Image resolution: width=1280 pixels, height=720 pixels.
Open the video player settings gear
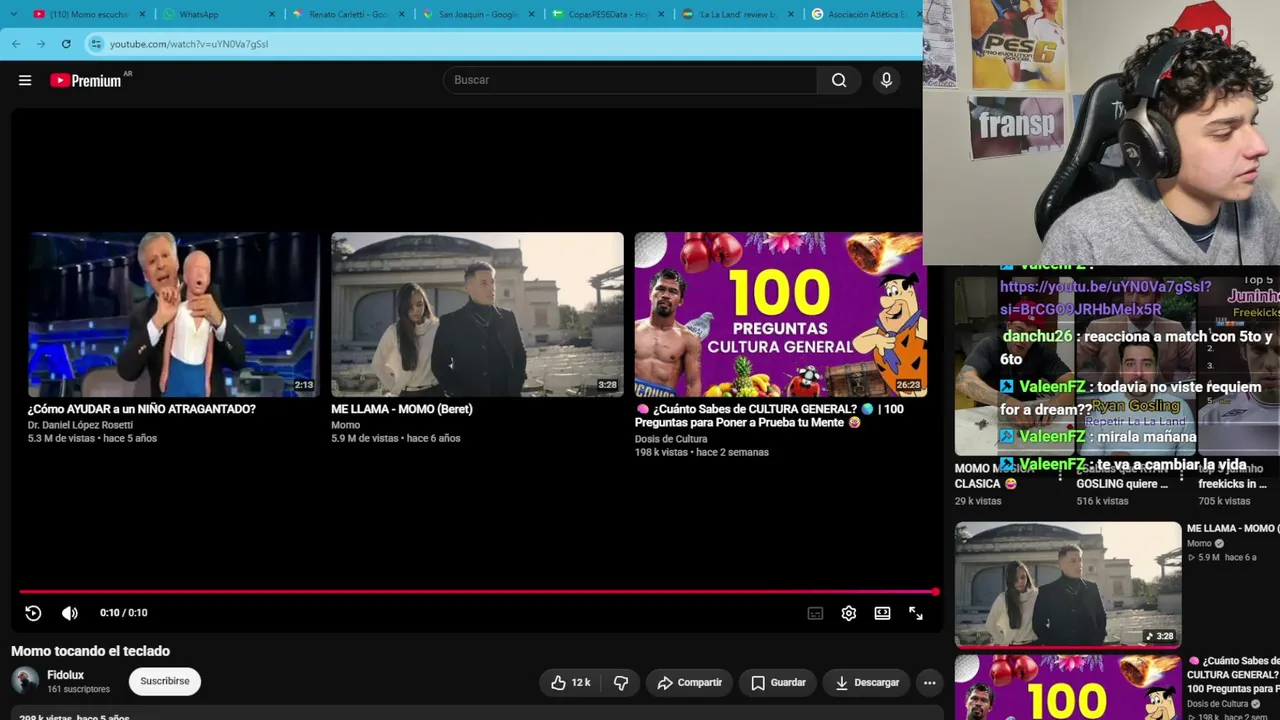[849, 613]
